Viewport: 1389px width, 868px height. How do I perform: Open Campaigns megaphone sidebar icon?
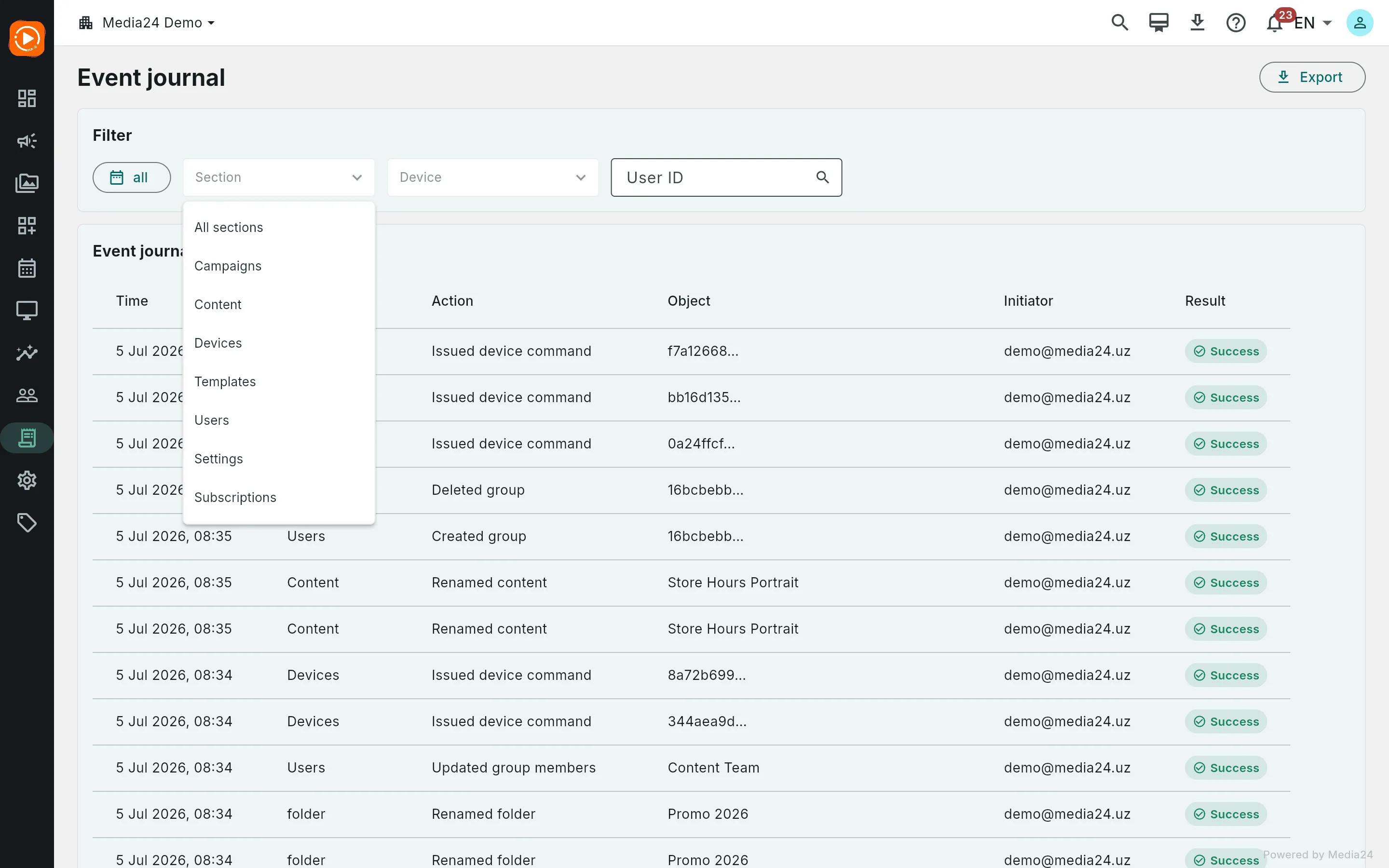pyautogui.click(x=27, y=141)
